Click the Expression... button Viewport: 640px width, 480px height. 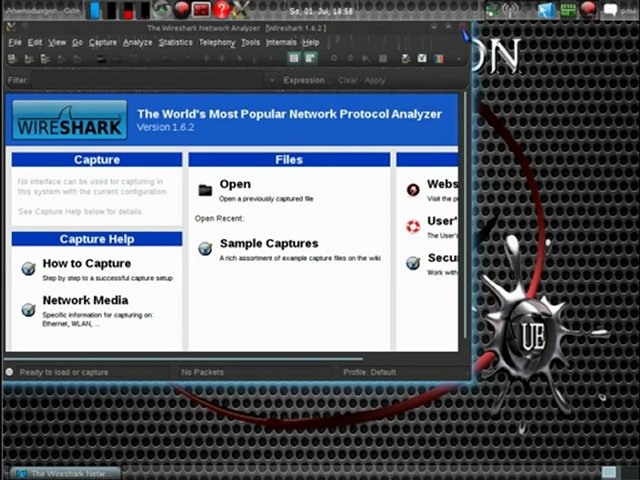(x=306, y=80)
